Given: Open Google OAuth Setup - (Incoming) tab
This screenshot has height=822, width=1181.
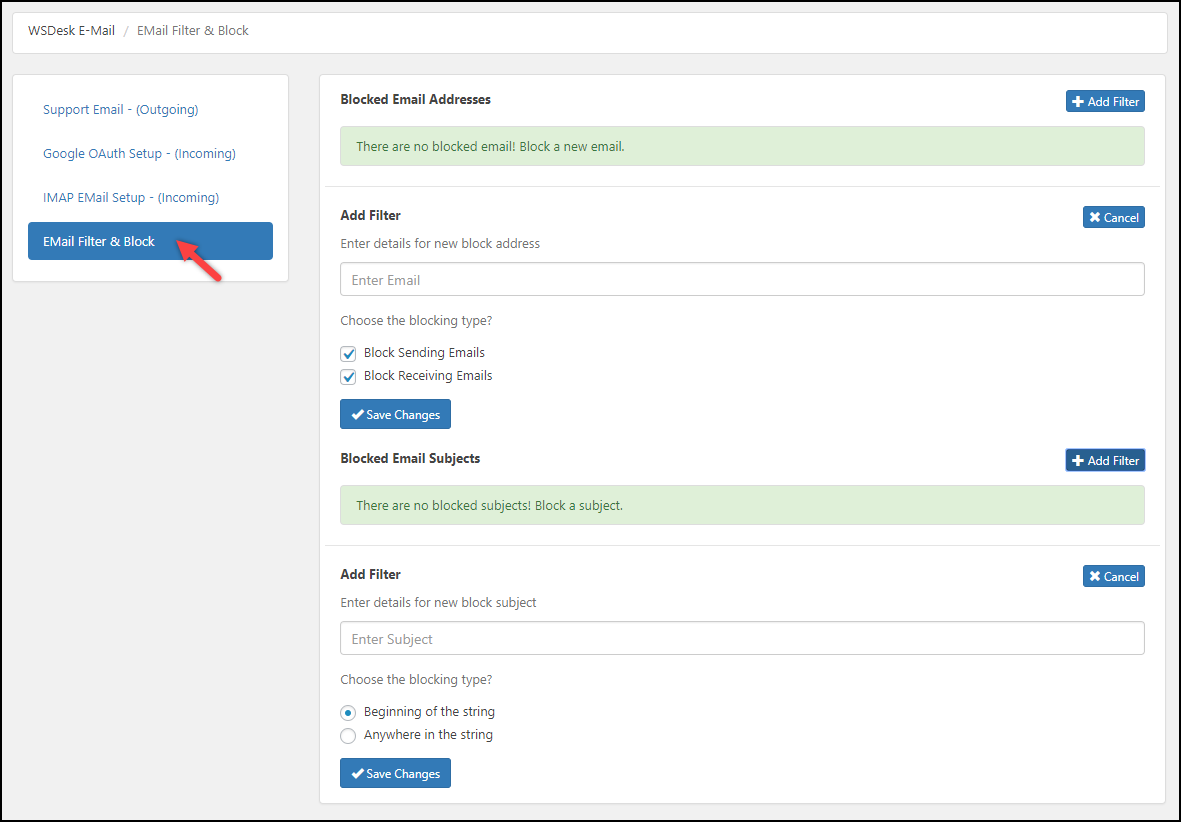Looking at the screenshot, I should click(139, 153).
